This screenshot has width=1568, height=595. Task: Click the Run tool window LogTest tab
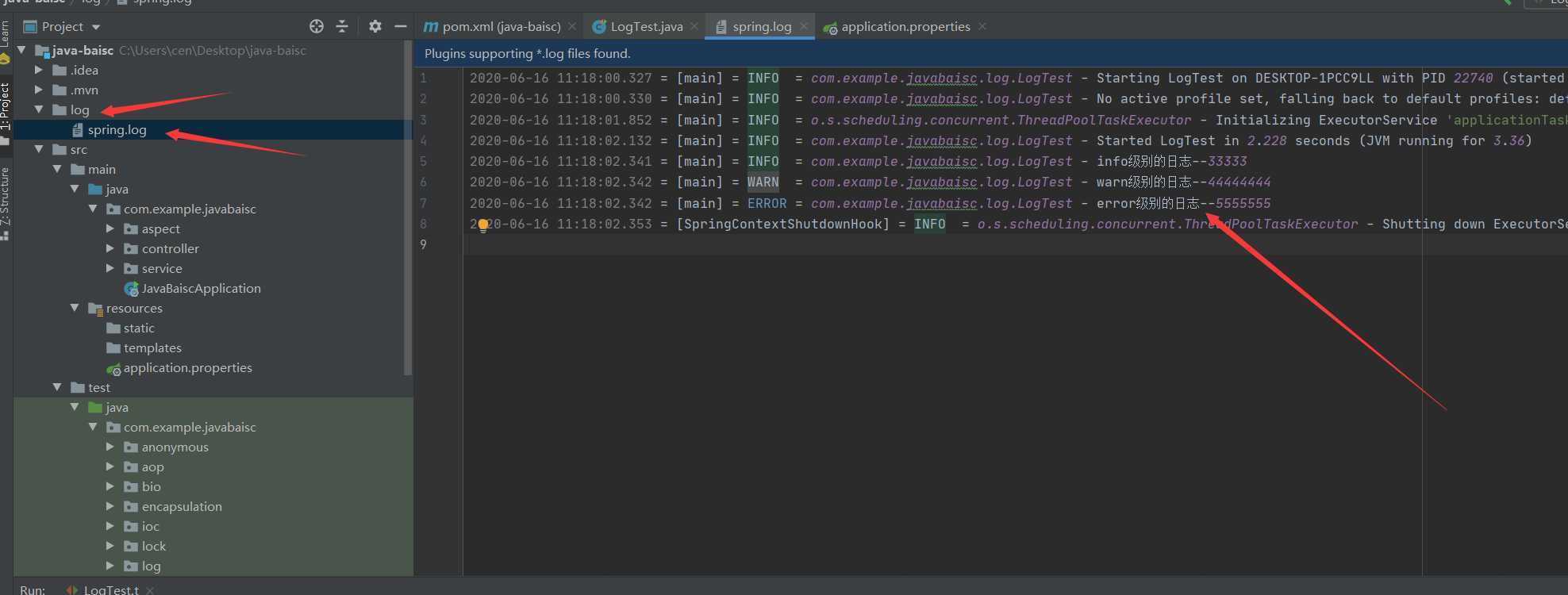[x=111, y=589]
